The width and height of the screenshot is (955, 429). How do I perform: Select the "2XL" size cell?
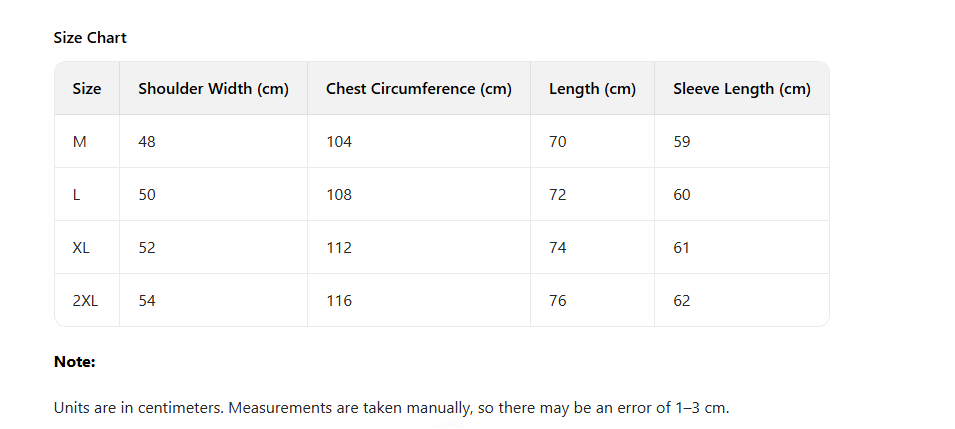pyautogui.click(x=86, y=301)
